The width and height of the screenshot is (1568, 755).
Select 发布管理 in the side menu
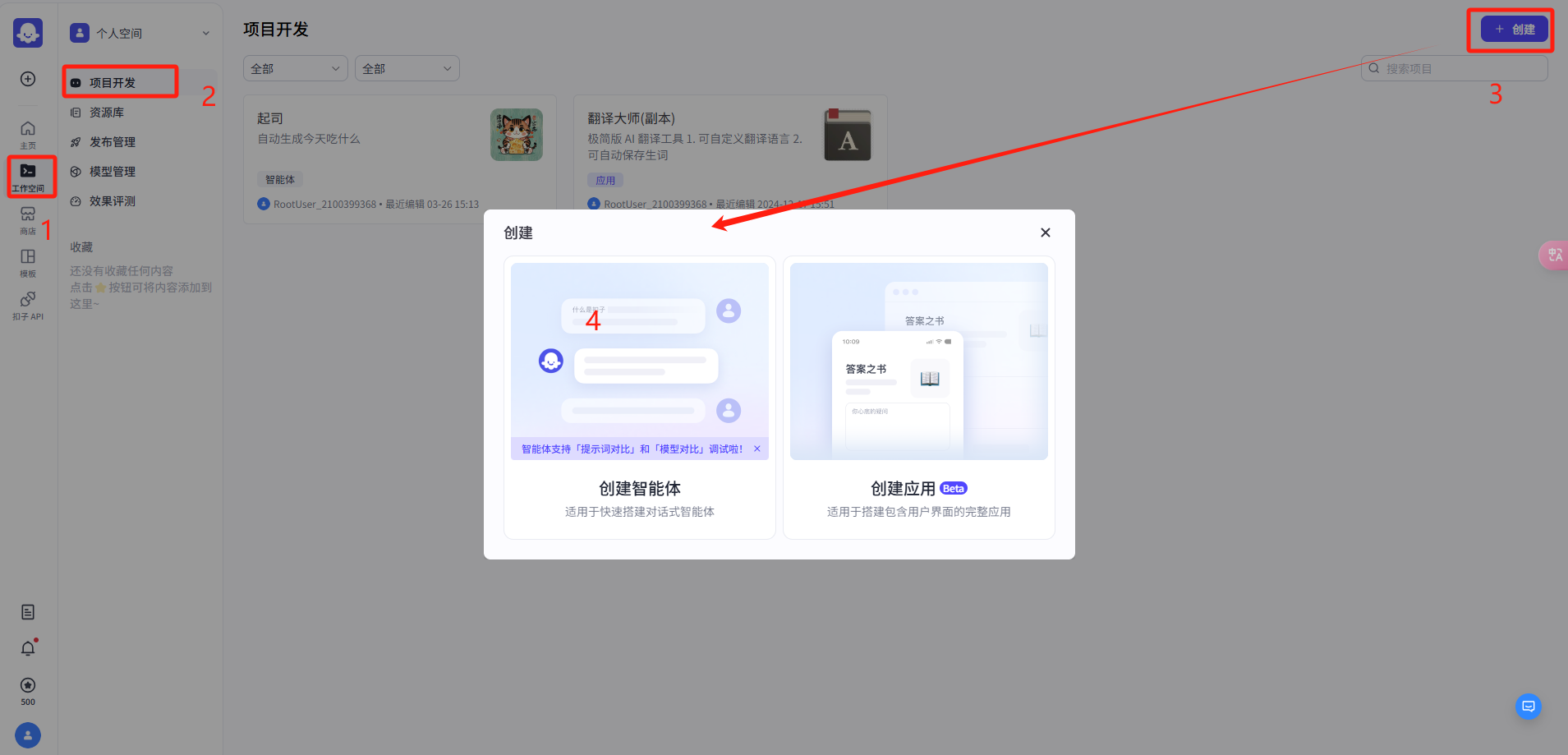[x=113, y=142]
